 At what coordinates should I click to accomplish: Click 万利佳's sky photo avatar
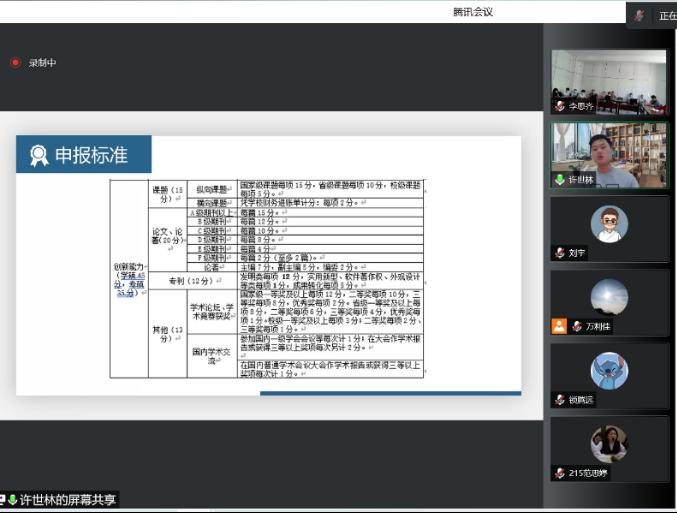coord(608,297)
